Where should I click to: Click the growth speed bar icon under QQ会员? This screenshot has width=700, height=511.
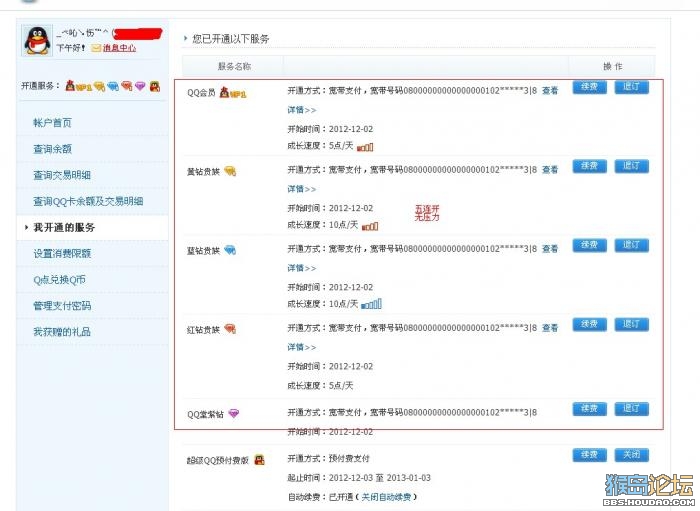click(x=365, y=147)
